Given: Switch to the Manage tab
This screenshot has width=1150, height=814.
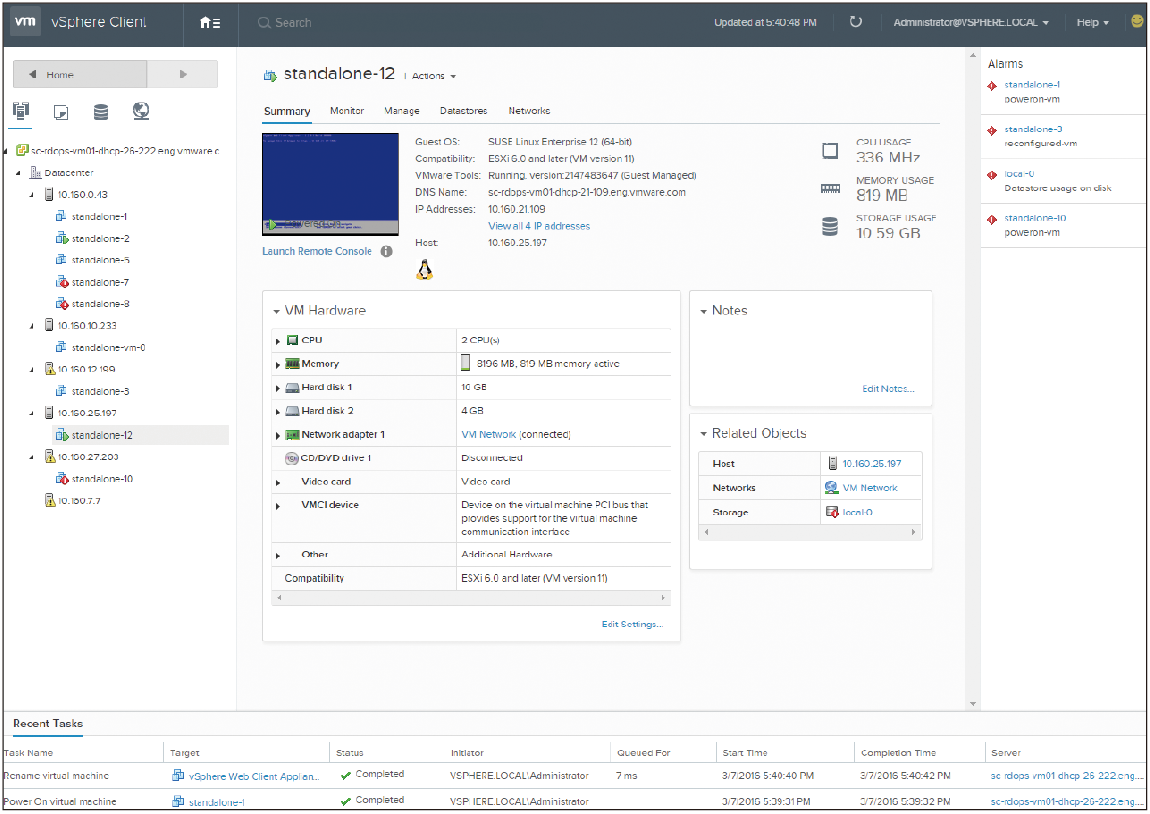Looking at the screenshot, I should [402, 111].
